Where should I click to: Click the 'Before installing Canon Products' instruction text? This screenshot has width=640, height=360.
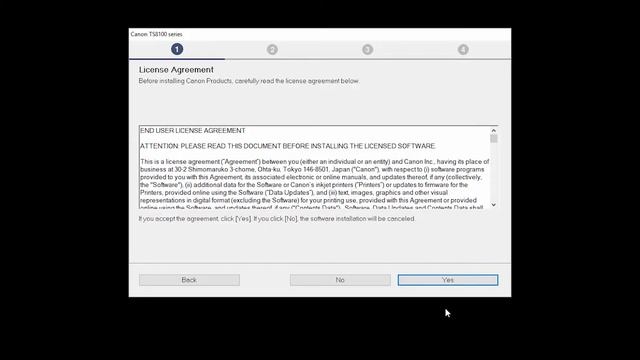point(249,81)
